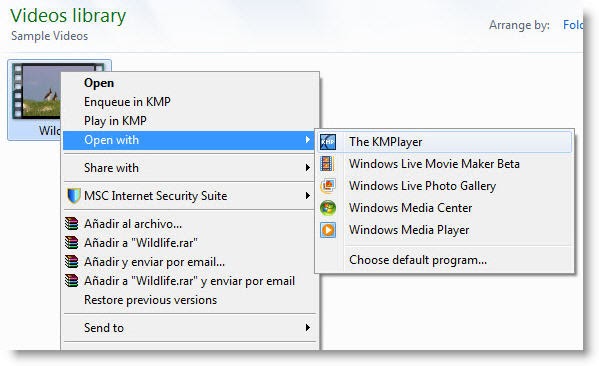The width and height of the screenshot is (599, 366).
Task: Select Open from the context menu
Action: click(99, 83)
